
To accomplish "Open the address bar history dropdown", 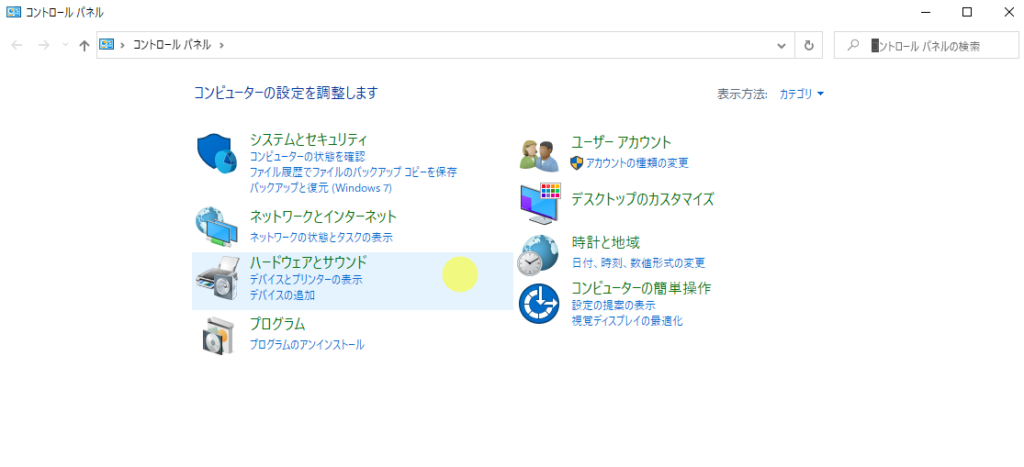I will tap(782, 45).
